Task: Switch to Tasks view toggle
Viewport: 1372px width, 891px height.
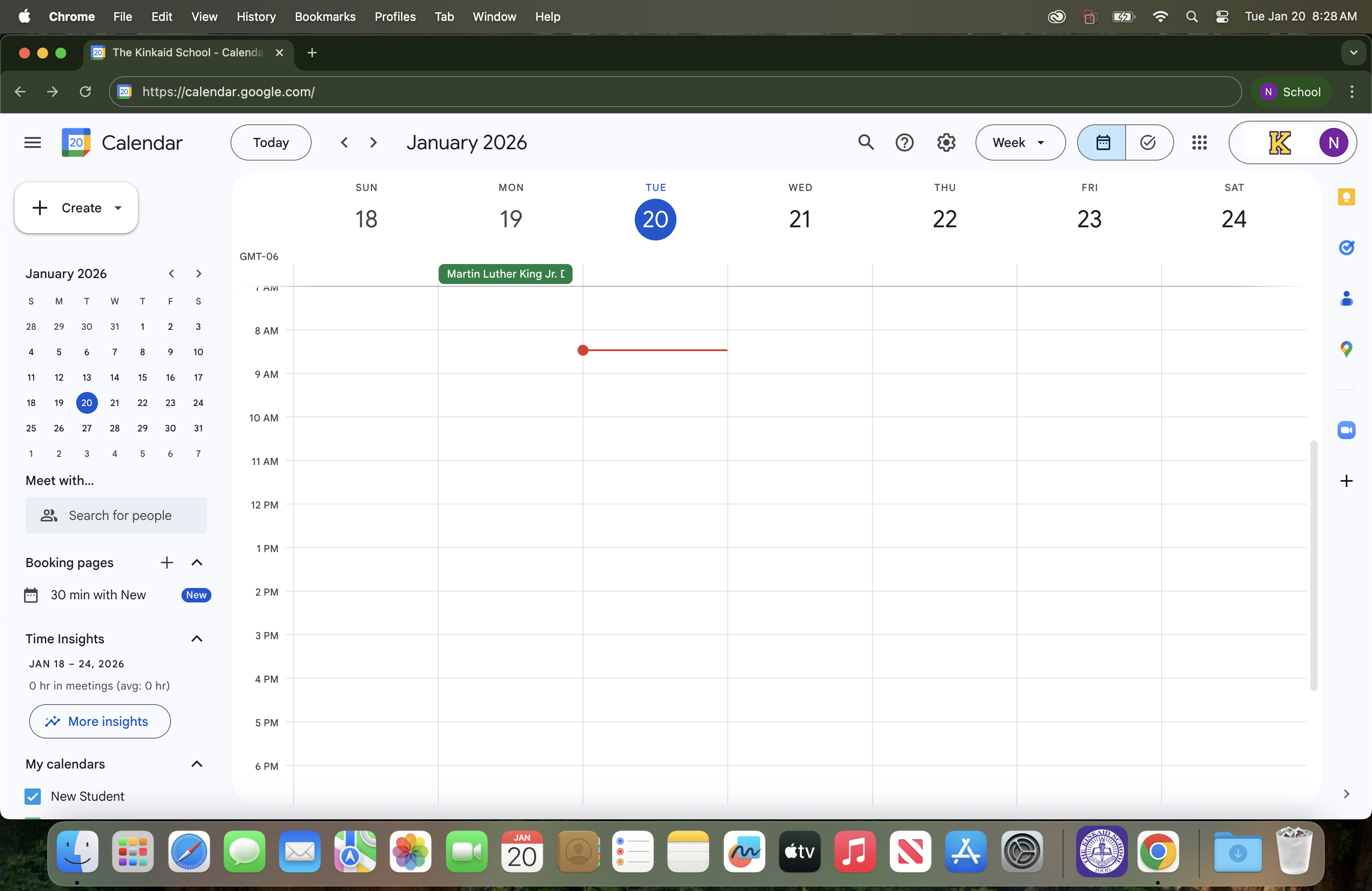Action: (1148, 142)
